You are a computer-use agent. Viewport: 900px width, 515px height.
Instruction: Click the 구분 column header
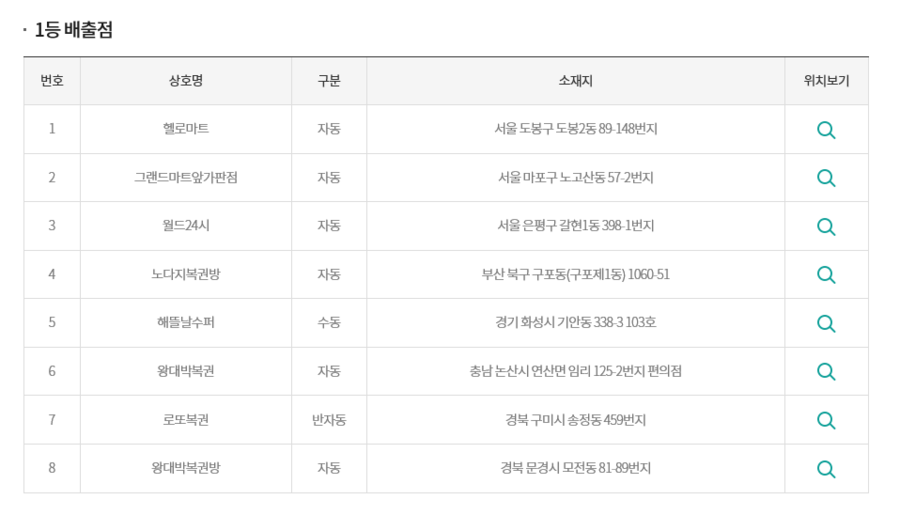(x=329, y=81)
